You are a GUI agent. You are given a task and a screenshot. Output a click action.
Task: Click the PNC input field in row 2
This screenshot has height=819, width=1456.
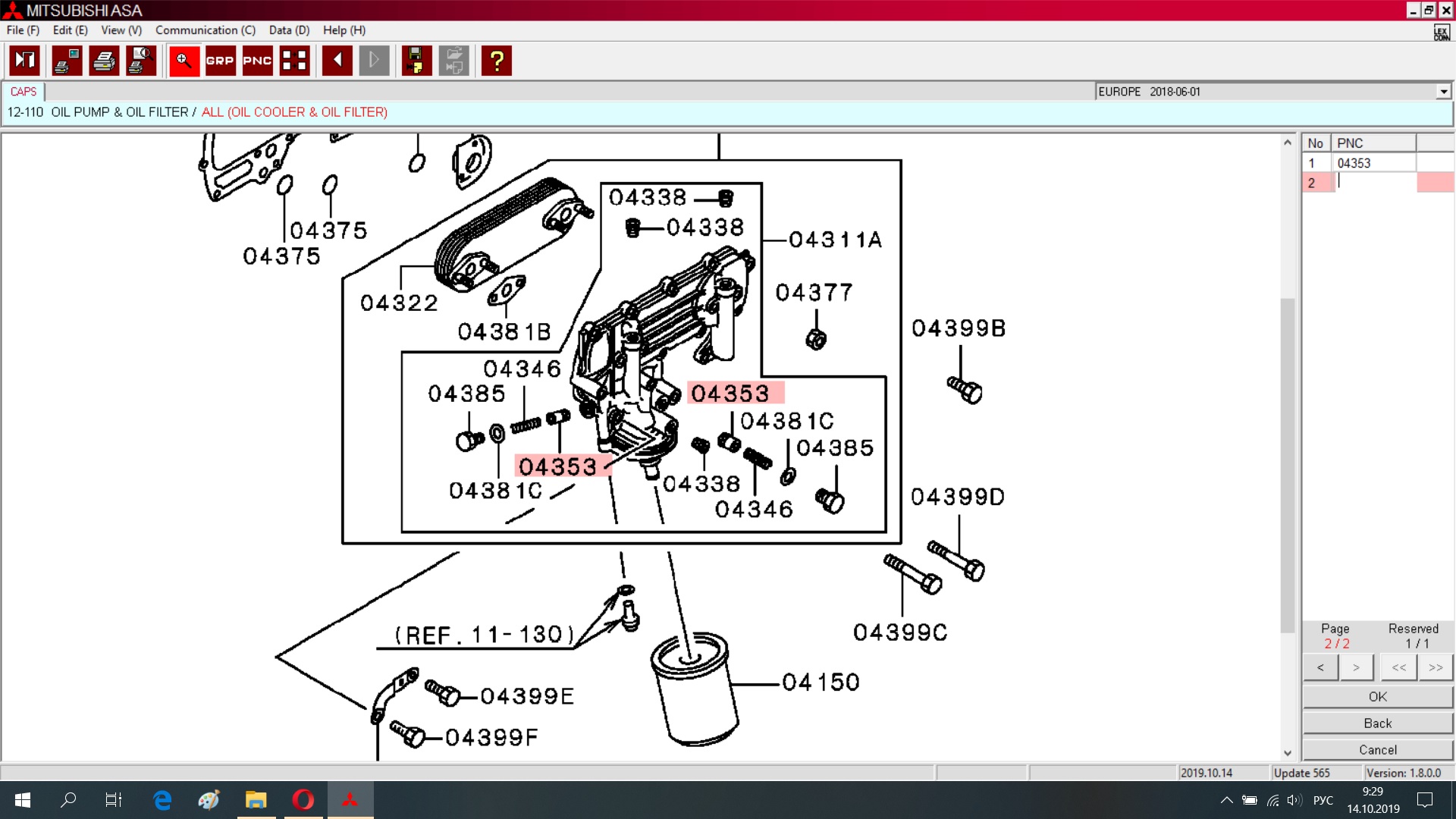[x=1374, y=183]
